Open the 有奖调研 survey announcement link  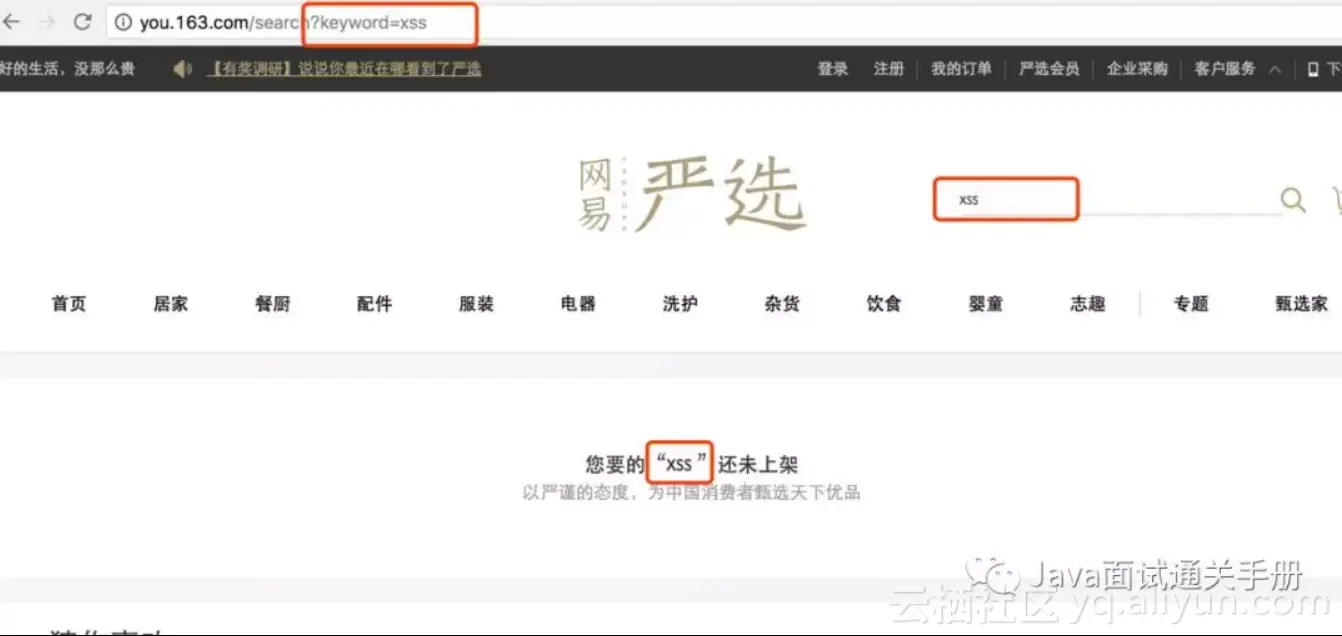coord(344,69)
